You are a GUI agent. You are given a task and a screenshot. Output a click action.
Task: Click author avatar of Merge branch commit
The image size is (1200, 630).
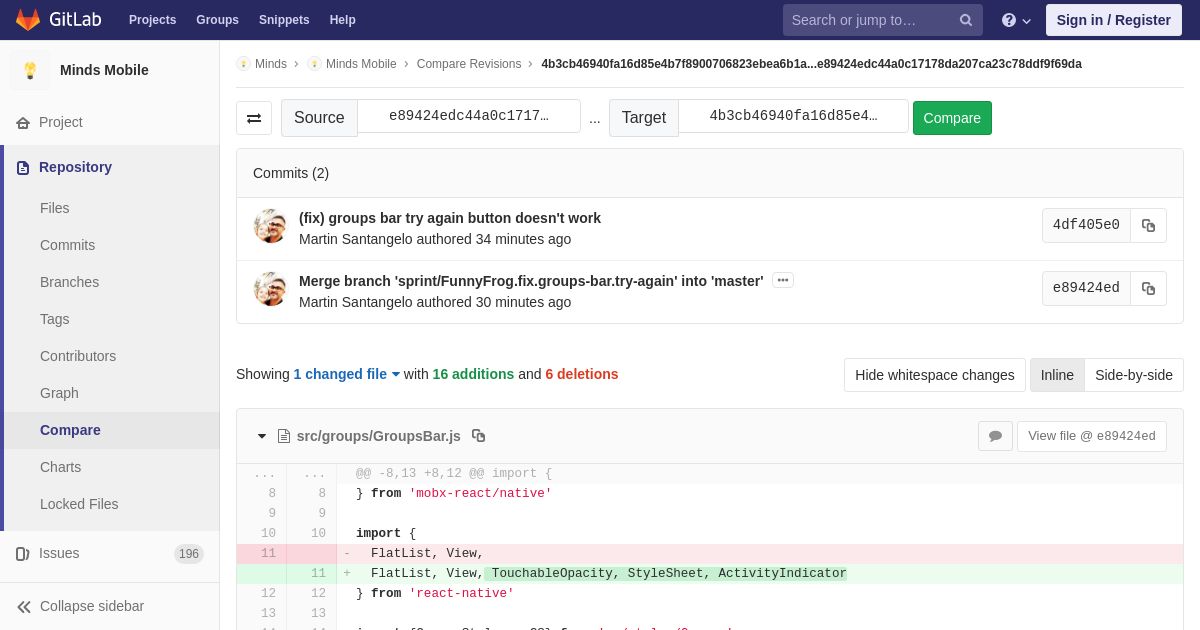tap(270, 289)
